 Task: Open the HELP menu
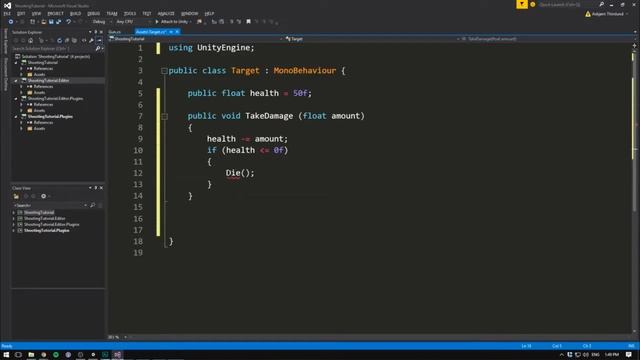209,13
